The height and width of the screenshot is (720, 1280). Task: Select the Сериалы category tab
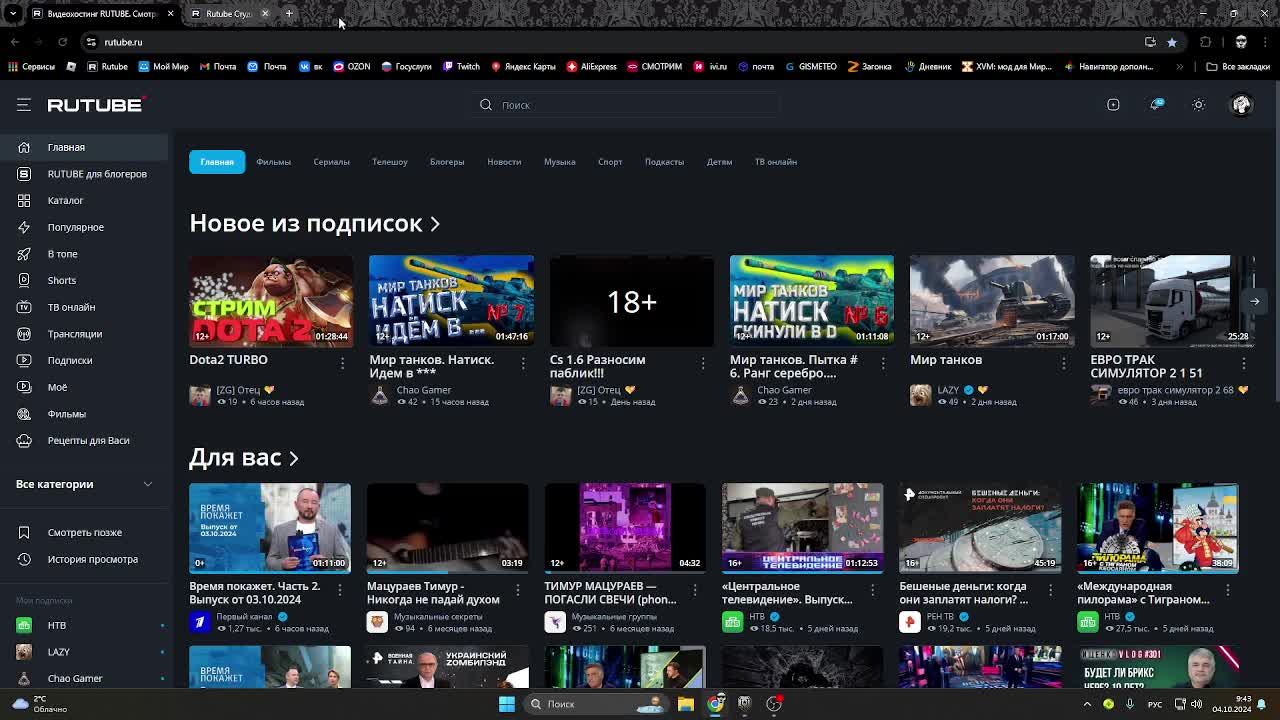331,162
